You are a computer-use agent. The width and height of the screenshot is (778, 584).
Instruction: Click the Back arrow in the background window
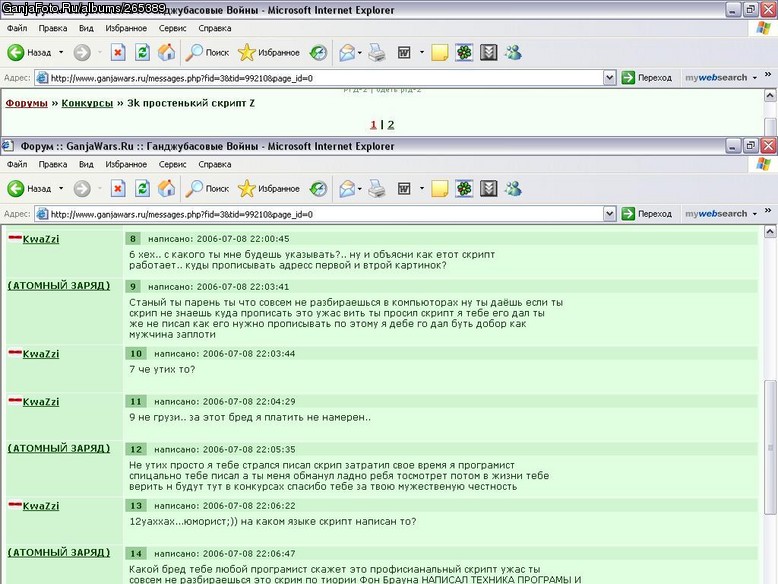tap(15, 52)
